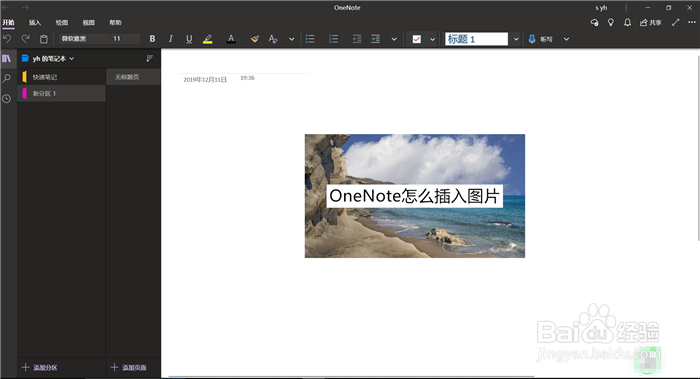
Task: Add a new section via 添加分区
Action: click(40, 367)
